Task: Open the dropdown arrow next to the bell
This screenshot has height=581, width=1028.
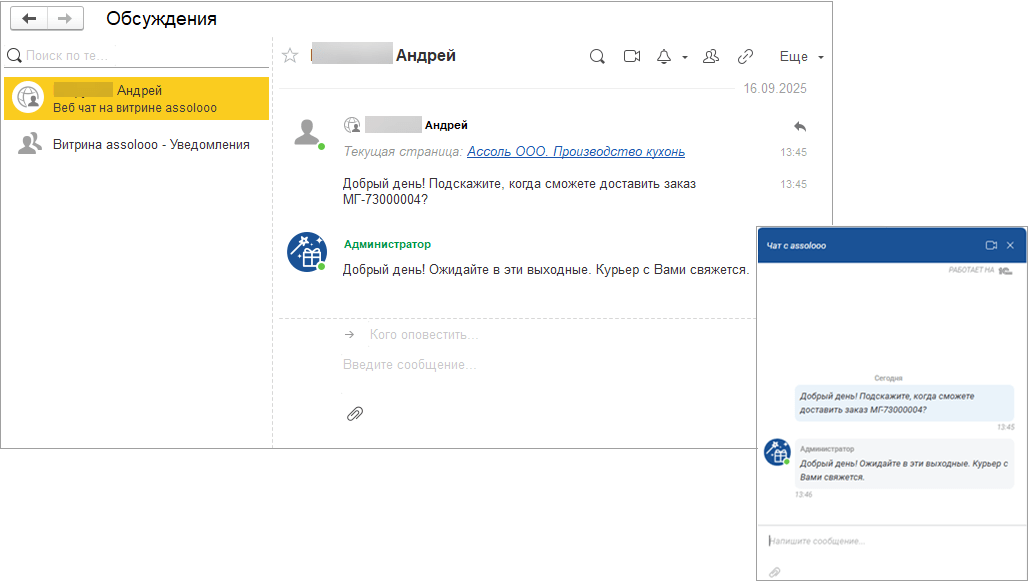Action: click(x=684, y=57)
